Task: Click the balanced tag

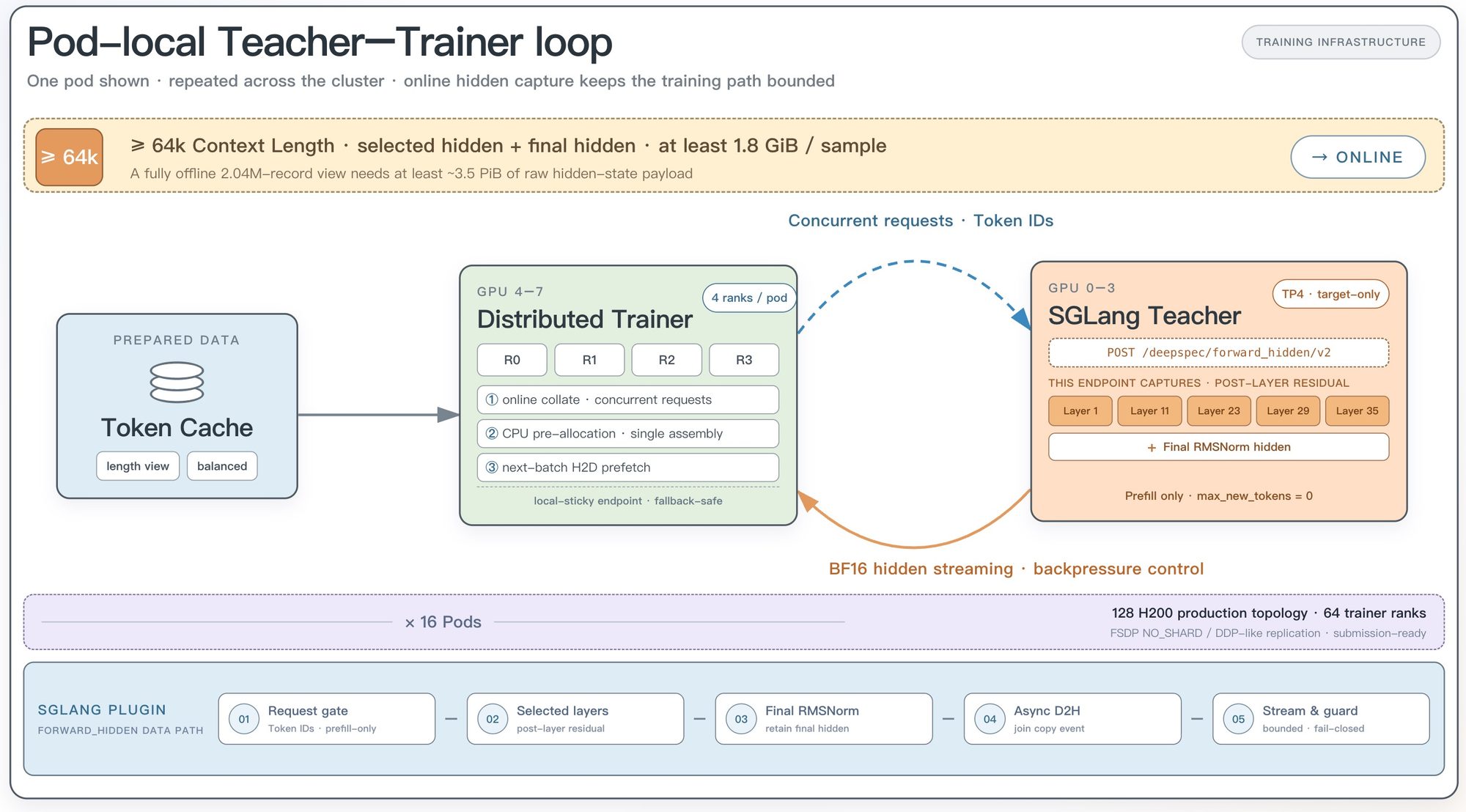Action: coord(222,466)
